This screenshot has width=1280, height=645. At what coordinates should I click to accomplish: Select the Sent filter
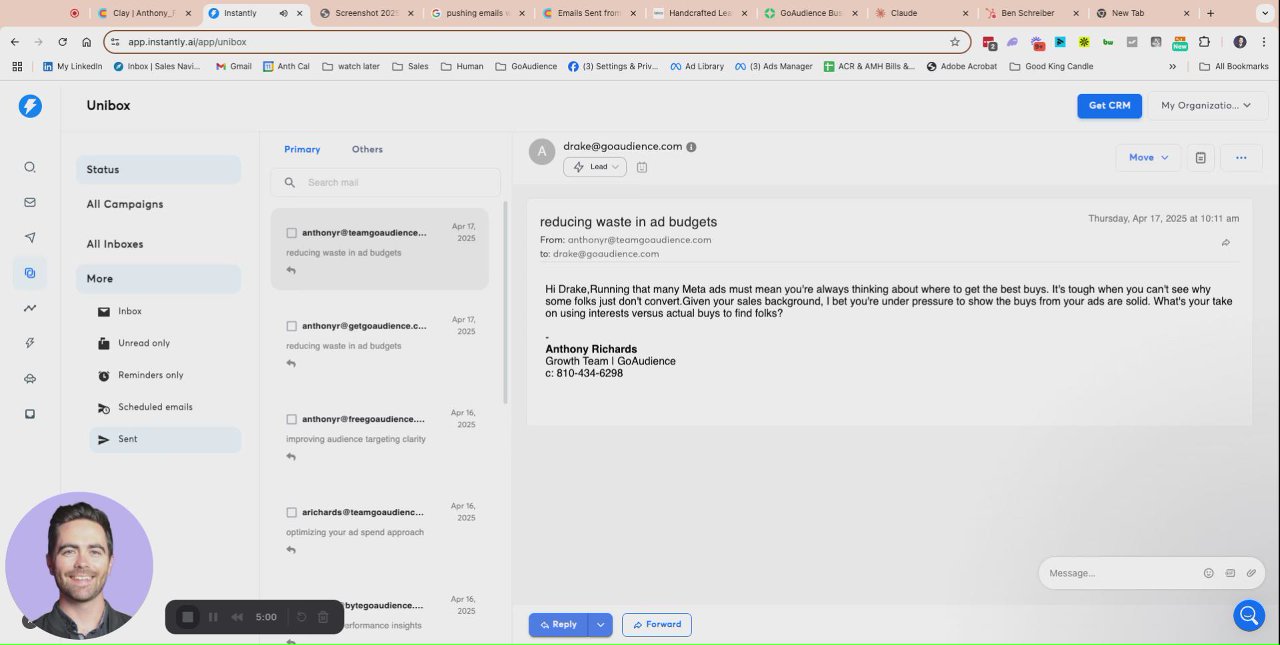click(x=165, y=439)
